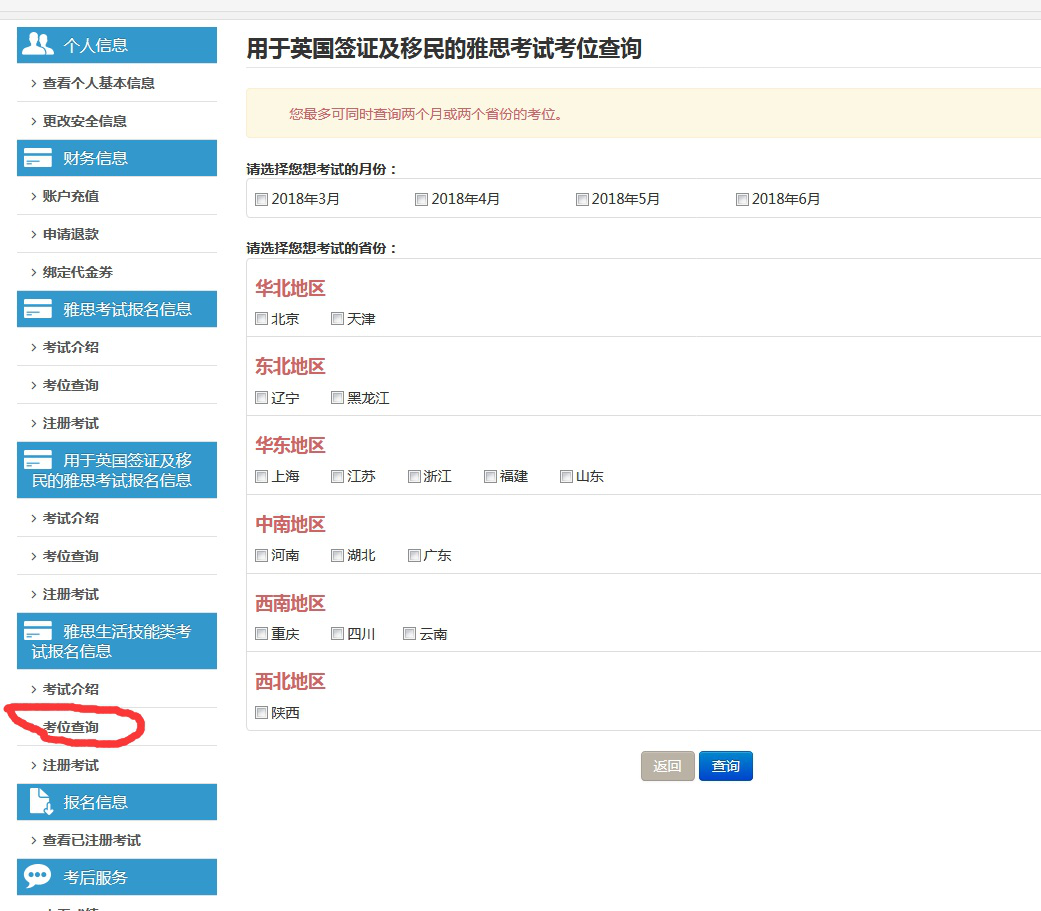Open 账户充值 in the sidebar
Image resolution: width=1041 pixels, height=911 pixels.
click(x=70, y=196)
